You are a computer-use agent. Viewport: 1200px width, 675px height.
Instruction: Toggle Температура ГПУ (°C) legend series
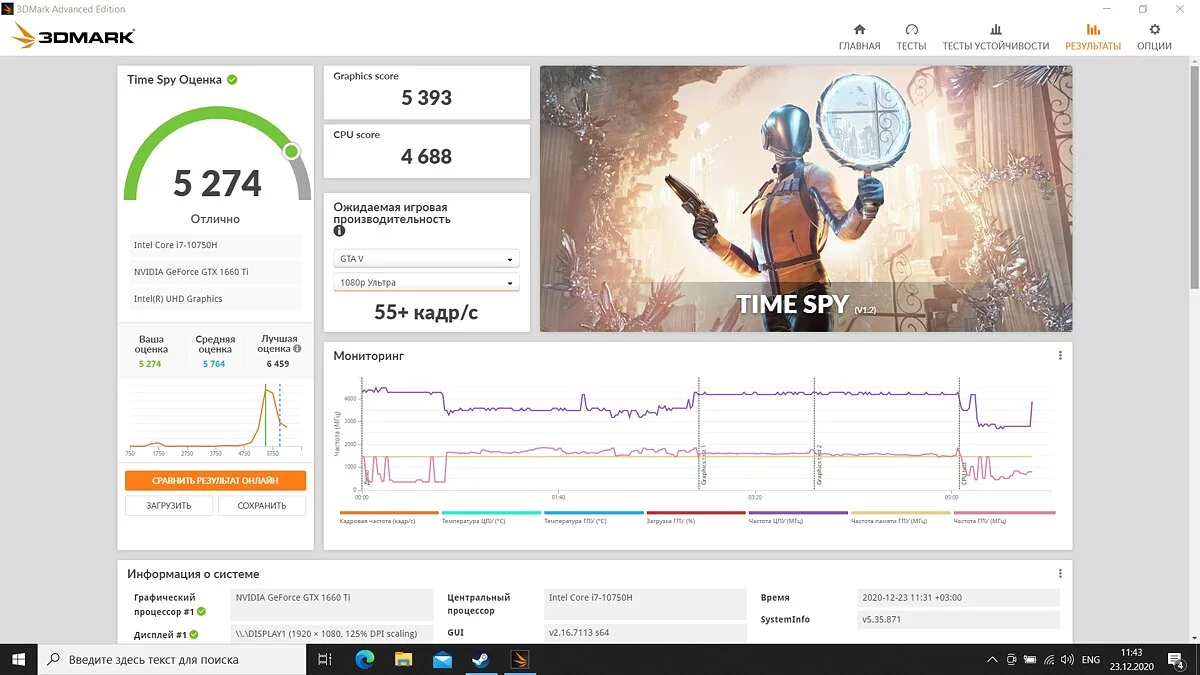coord(593,518)
